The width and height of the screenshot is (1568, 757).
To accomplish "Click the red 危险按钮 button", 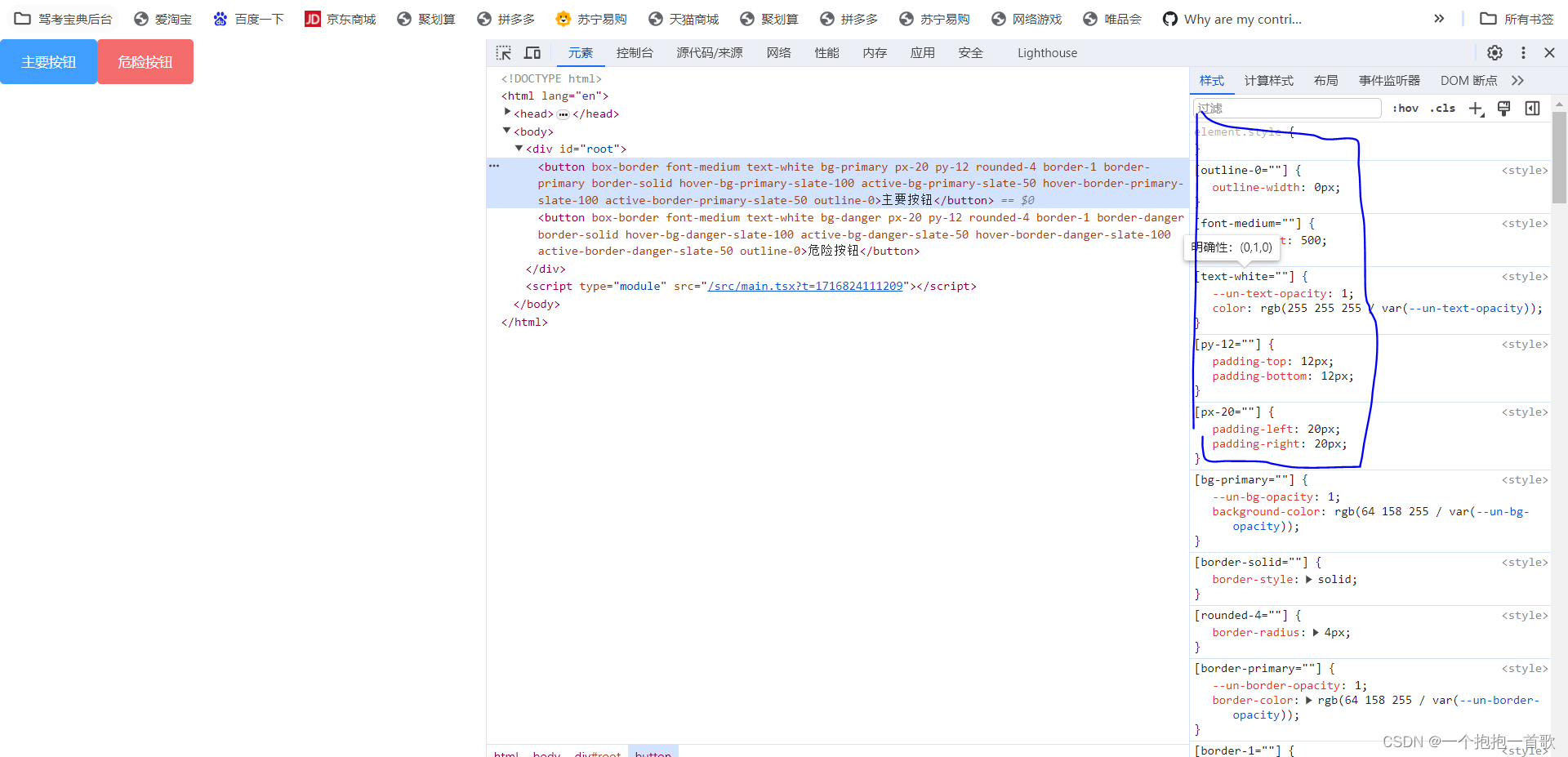I will (145, 62).
